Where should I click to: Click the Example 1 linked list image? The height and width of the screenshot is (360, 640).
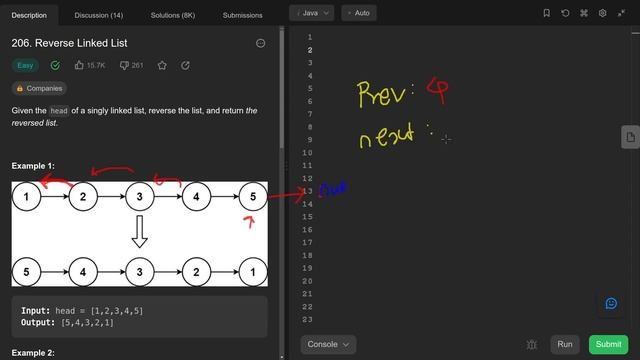140,234
